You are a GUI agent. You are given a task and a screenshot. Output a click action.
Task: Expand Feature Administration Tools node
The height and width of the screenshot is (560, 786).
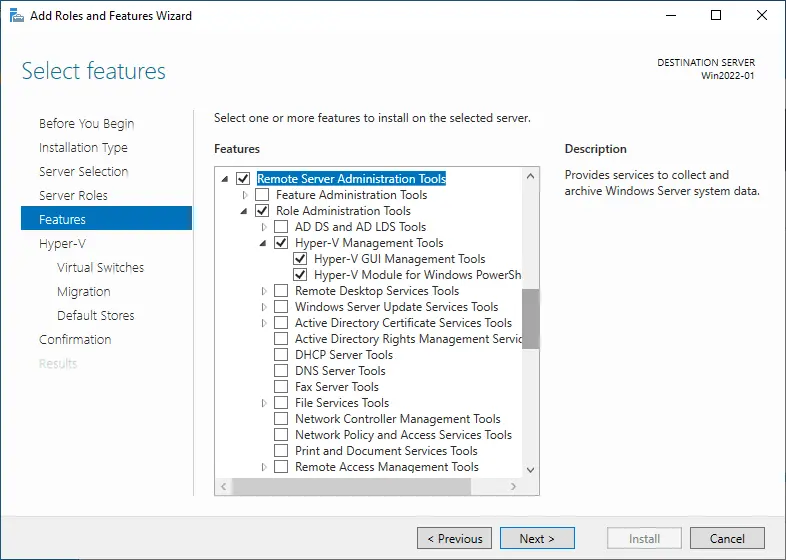coord(245,195)
